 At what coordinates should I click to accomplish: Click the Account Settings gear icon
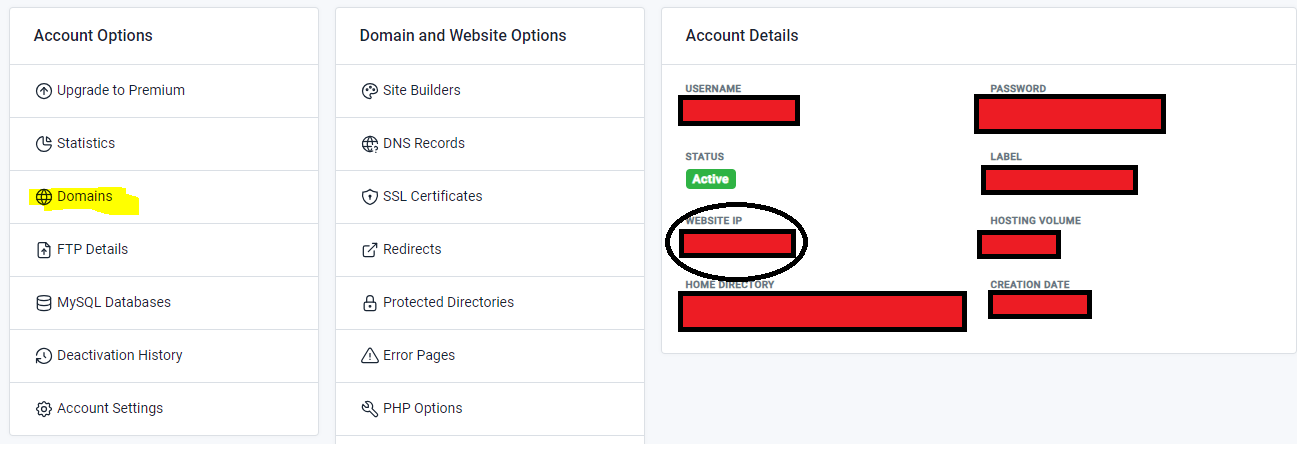click(43, 409)
